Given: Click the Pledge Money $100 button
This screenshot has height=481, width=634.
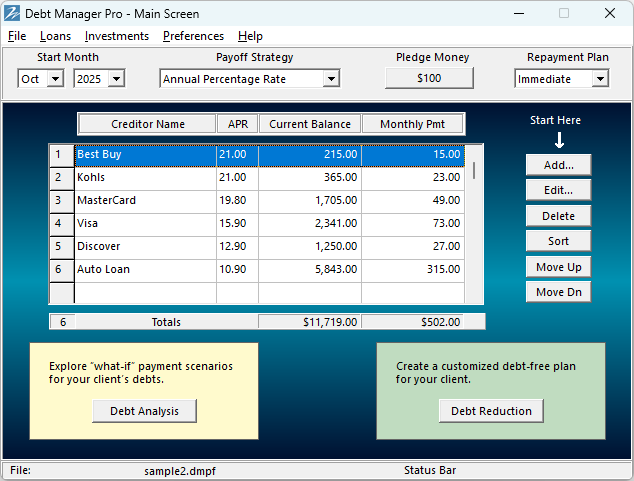Looking at the screenshot, I should (x=429, y=78).
